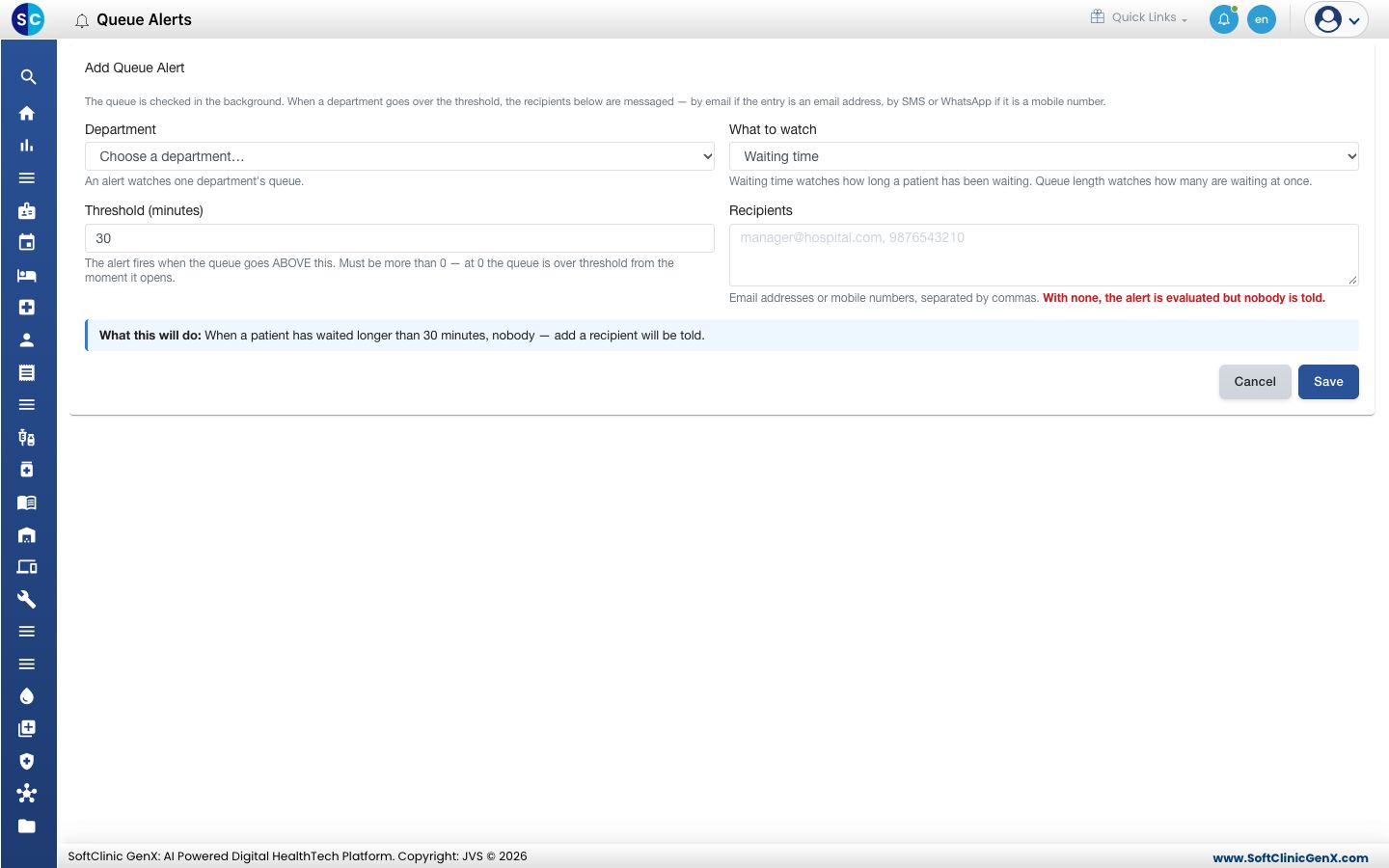Image resolution: width=1389 pixels, height=868 pixels.
Task: Switch language with the 'en' button
Action: click(x=1262, y=19)
